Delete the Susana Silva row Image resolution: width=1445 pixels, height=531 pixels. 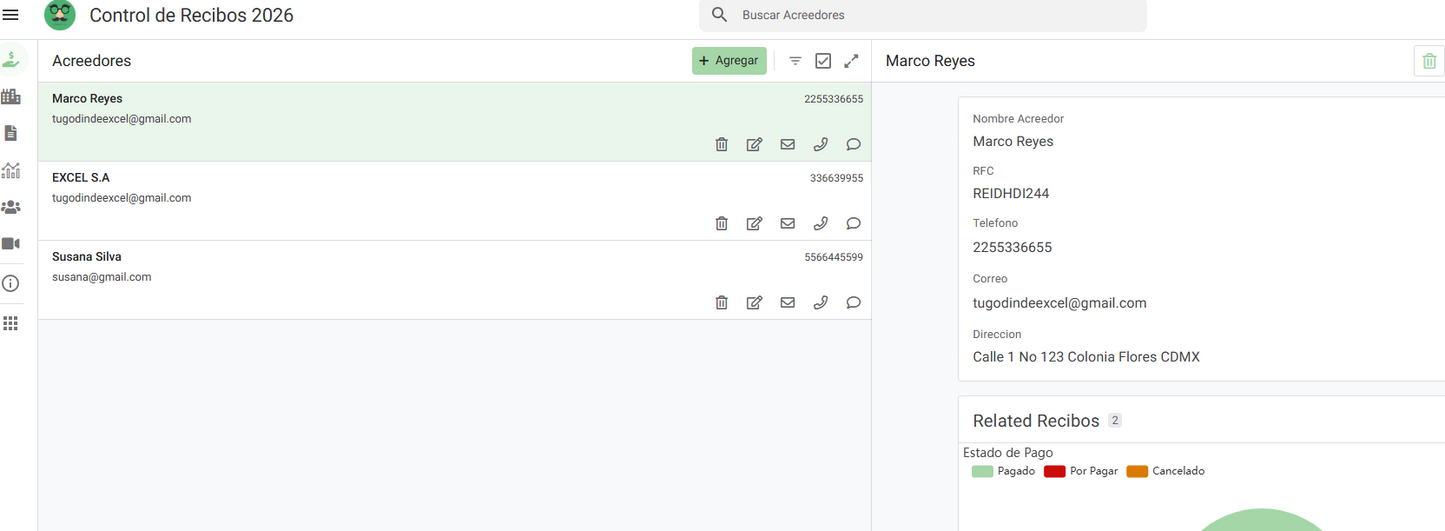(721, 302)
